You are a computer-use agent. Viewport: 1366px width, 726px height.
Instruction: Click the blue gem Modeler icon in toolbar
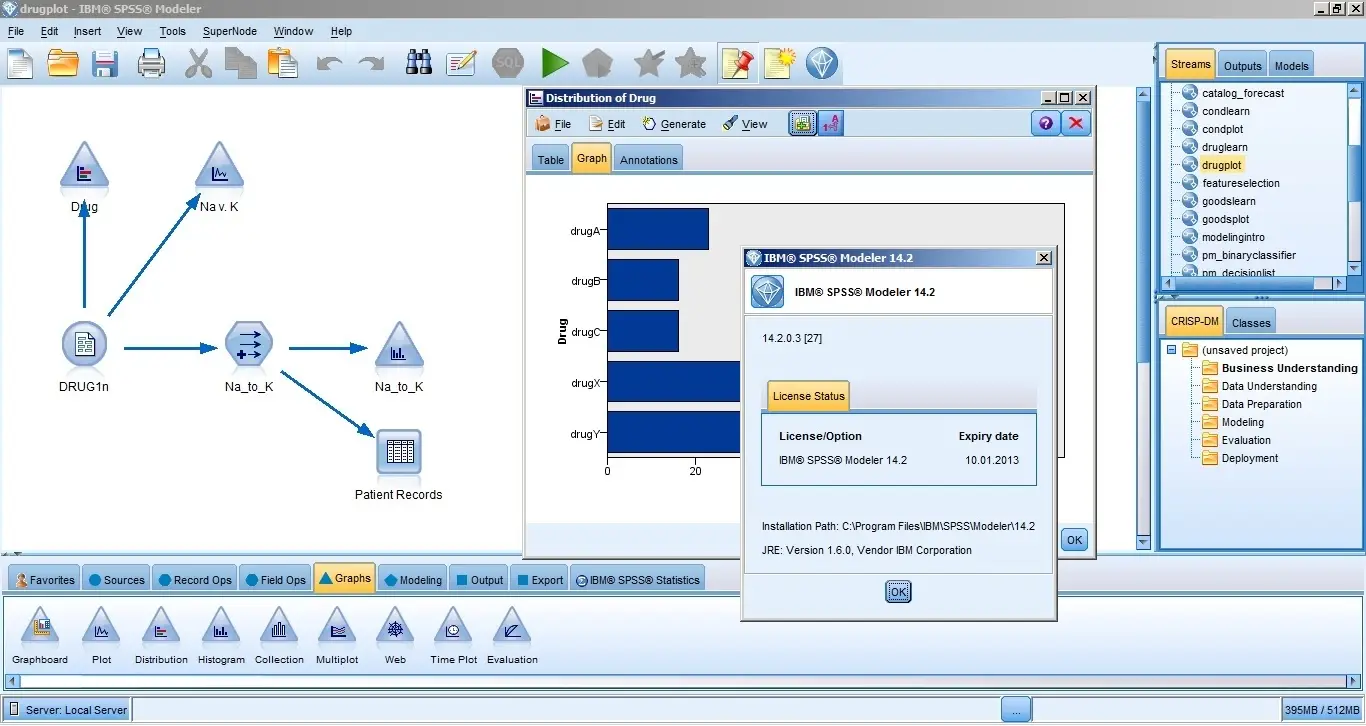(822, 64)
